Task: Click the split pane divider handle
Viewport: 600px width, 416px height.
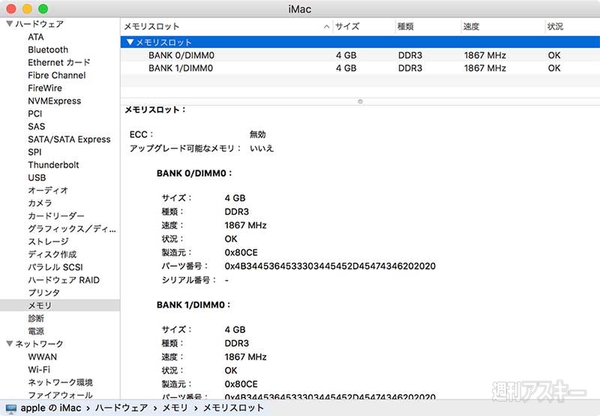Action: point(360,101)
